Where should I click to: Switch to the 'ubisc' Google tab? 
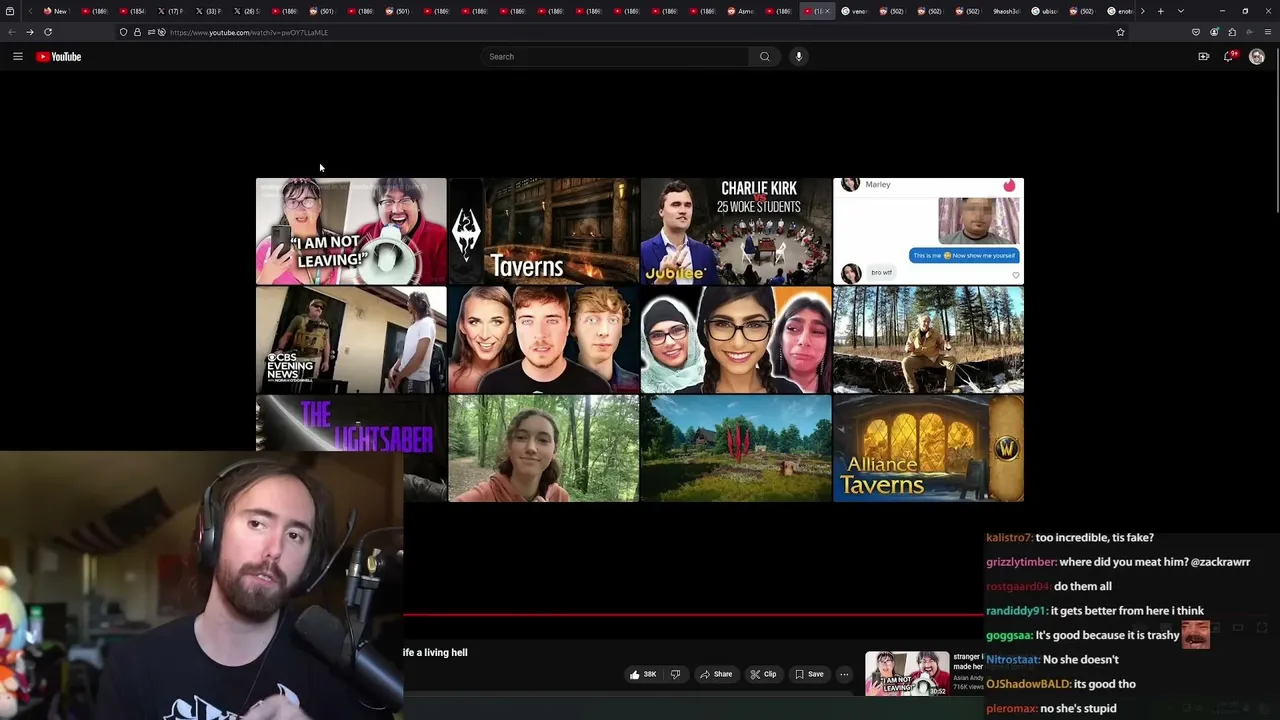click(1044, 11)
